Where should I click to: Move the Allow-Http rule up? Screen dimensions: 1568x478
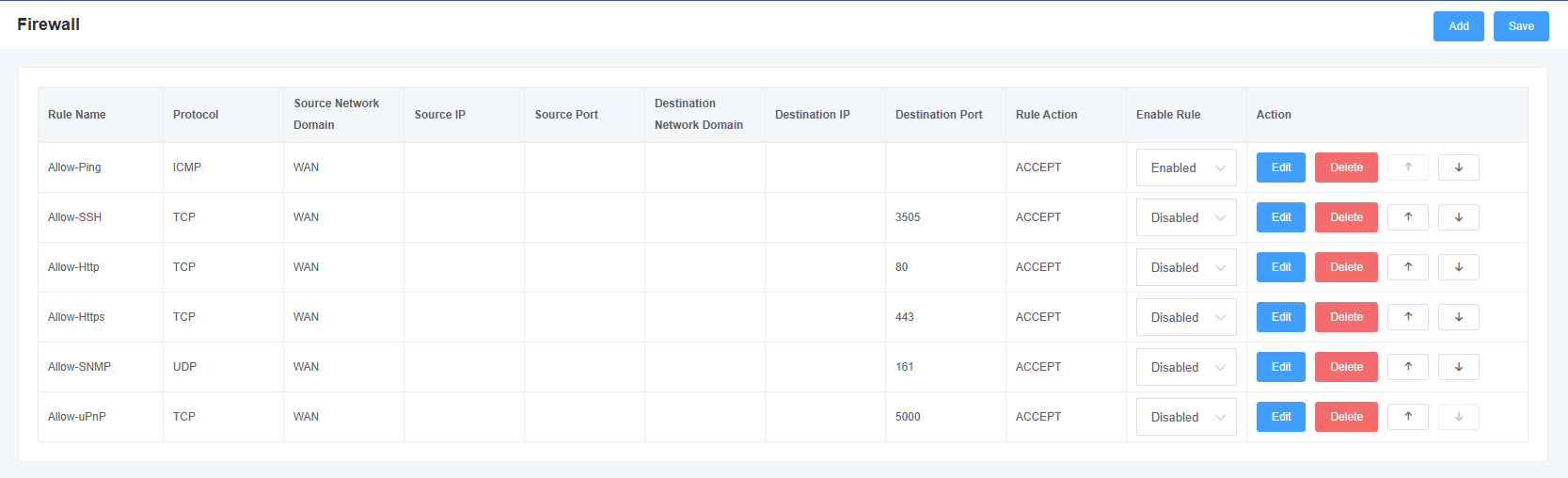click(1408, 267)
